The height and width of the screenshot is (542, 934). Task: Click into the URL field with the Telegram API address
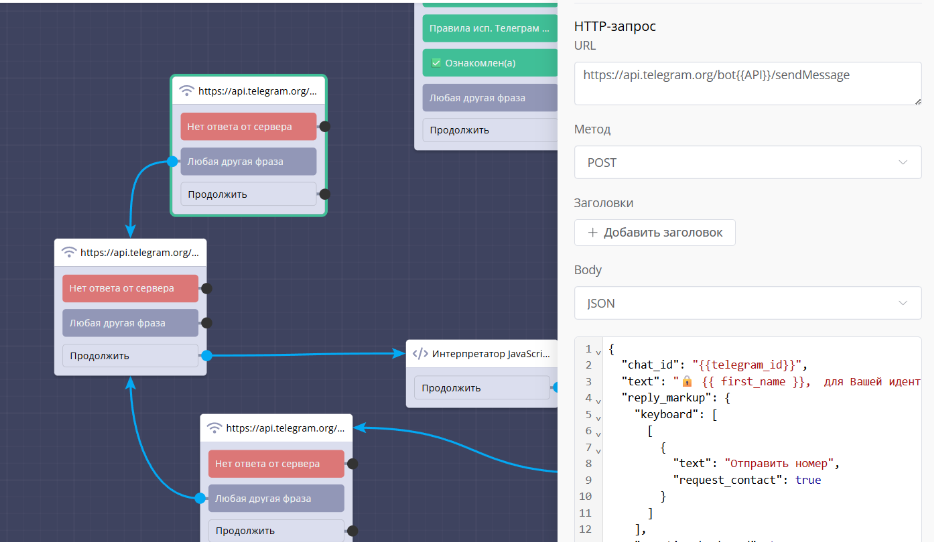(747, 83)
